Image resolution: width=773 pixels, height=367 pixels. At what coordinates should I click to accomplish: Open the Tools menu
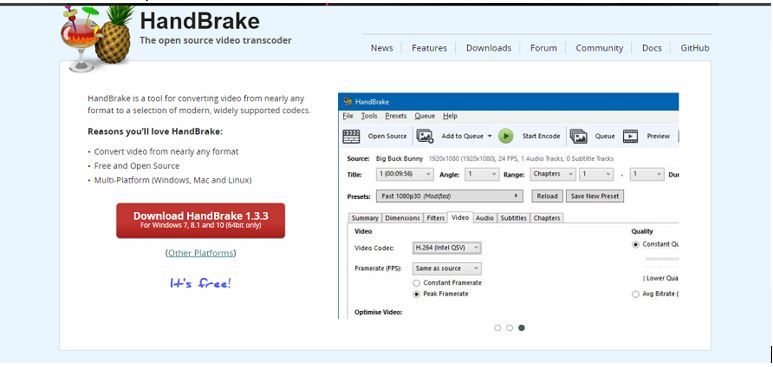click(369, 116)
